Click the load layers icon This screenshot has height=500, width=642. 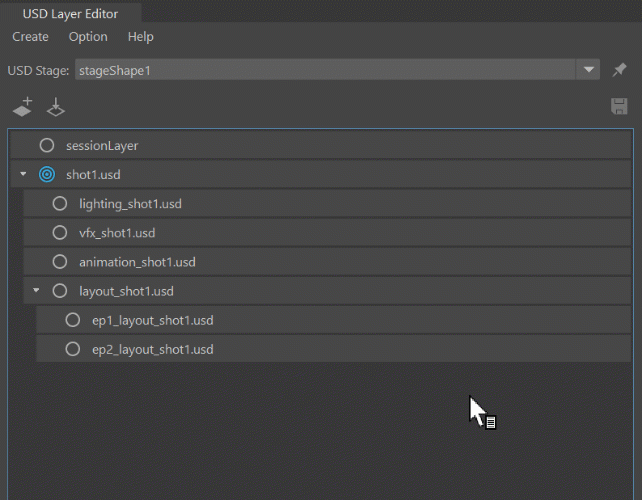point(56,106)
